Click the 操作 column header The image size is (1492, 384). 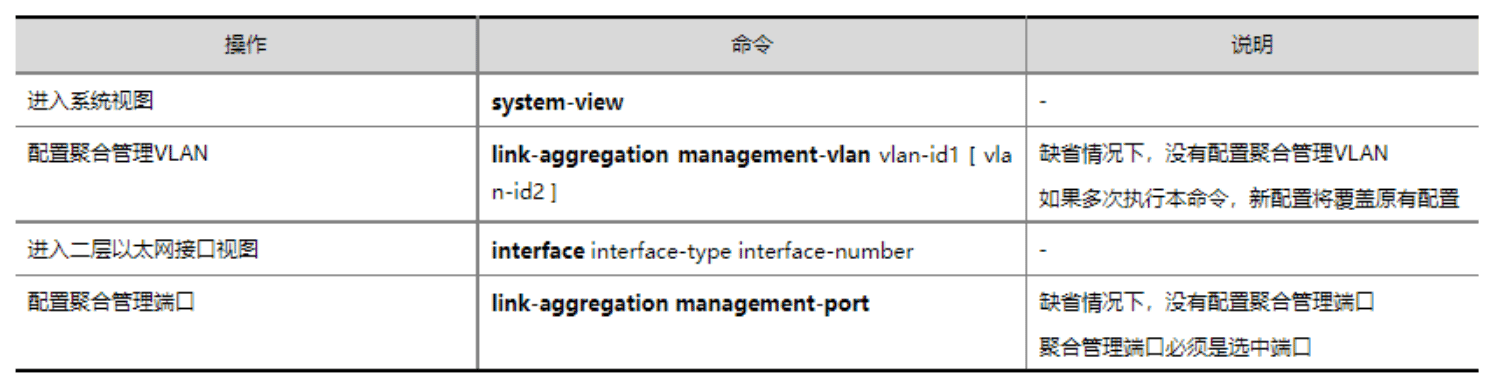coord(246,45)
